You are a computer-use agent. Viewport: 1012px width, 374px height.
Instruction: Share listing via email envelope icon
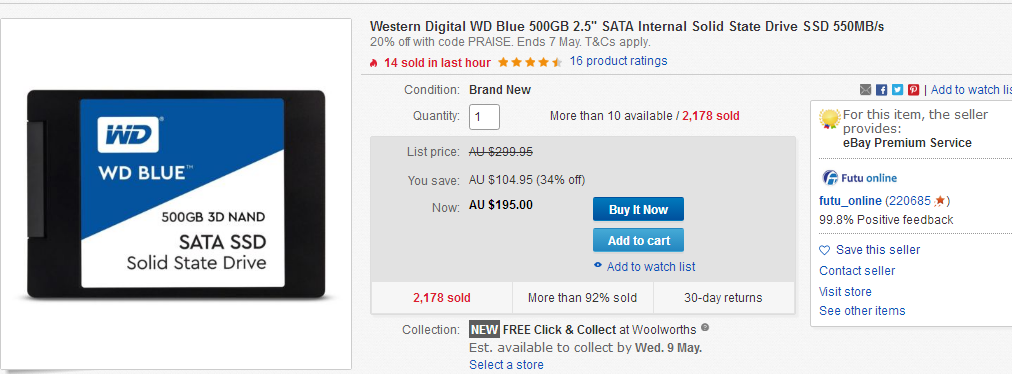click(x=865, y=90)
